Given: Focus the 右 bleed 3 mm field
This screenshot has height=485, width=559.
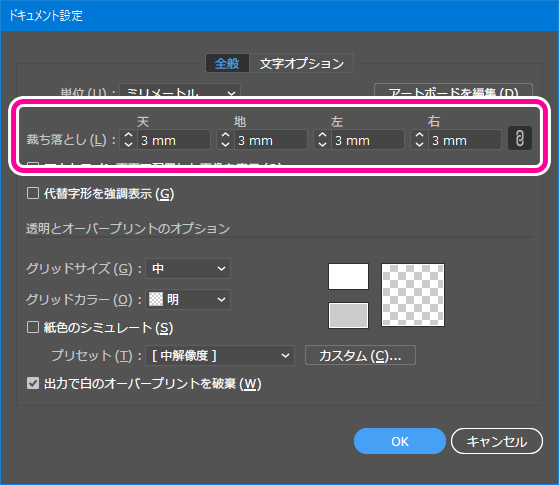Looking at the screenshot, I should coord(465,139).
